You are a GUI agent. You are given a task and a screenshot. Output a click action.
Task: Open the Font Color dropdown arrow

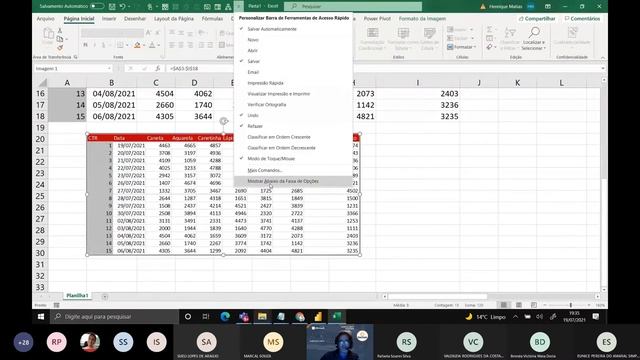tap(158, 45)
